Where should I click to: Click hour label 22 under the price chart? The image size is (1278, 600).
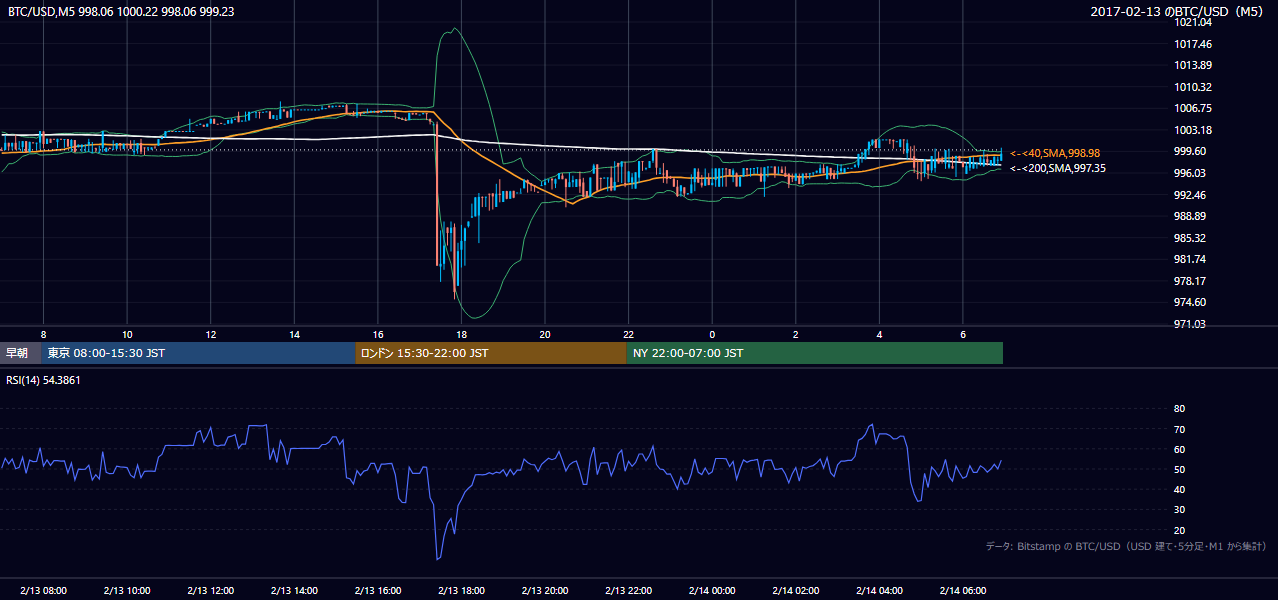(629, 334)
